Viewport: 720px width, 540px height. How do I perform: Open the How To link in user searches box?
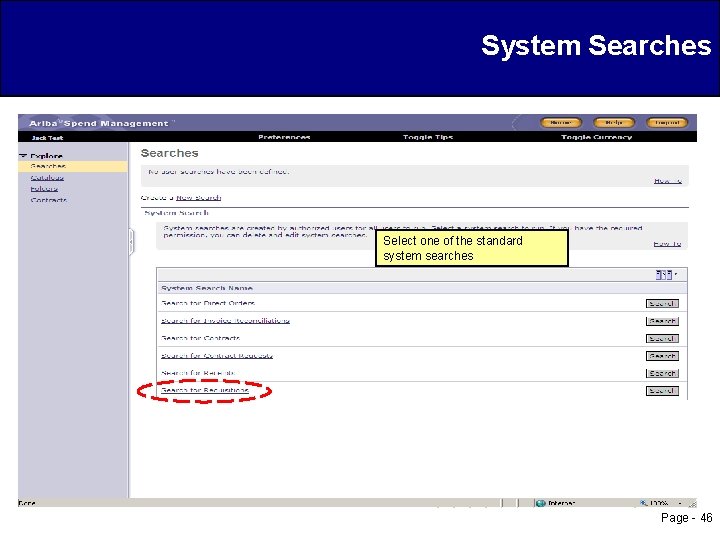point(668,181)
